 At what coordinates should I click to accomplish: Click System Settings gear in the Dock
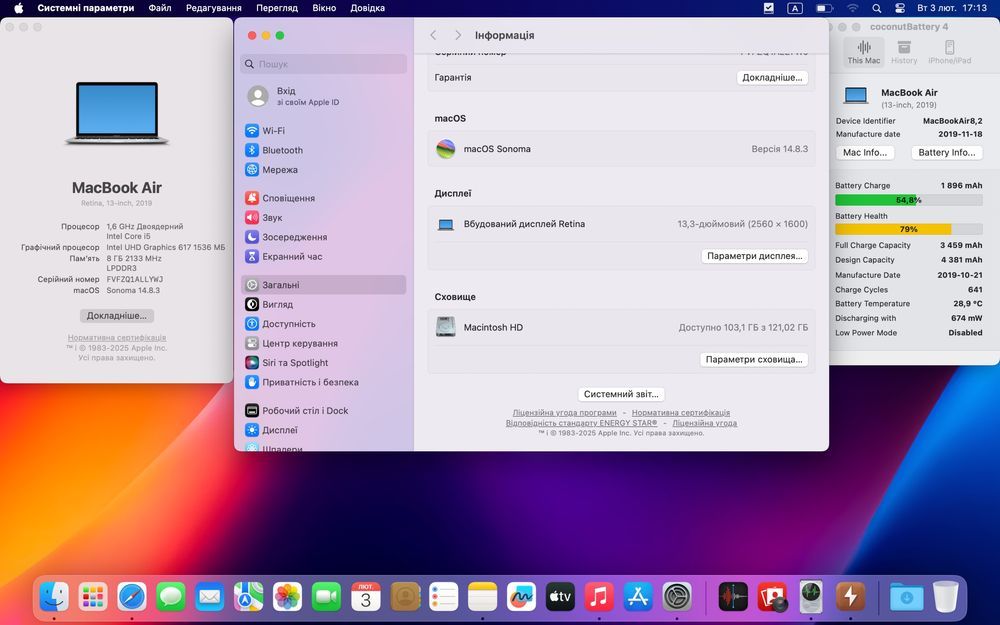[677, 598]
